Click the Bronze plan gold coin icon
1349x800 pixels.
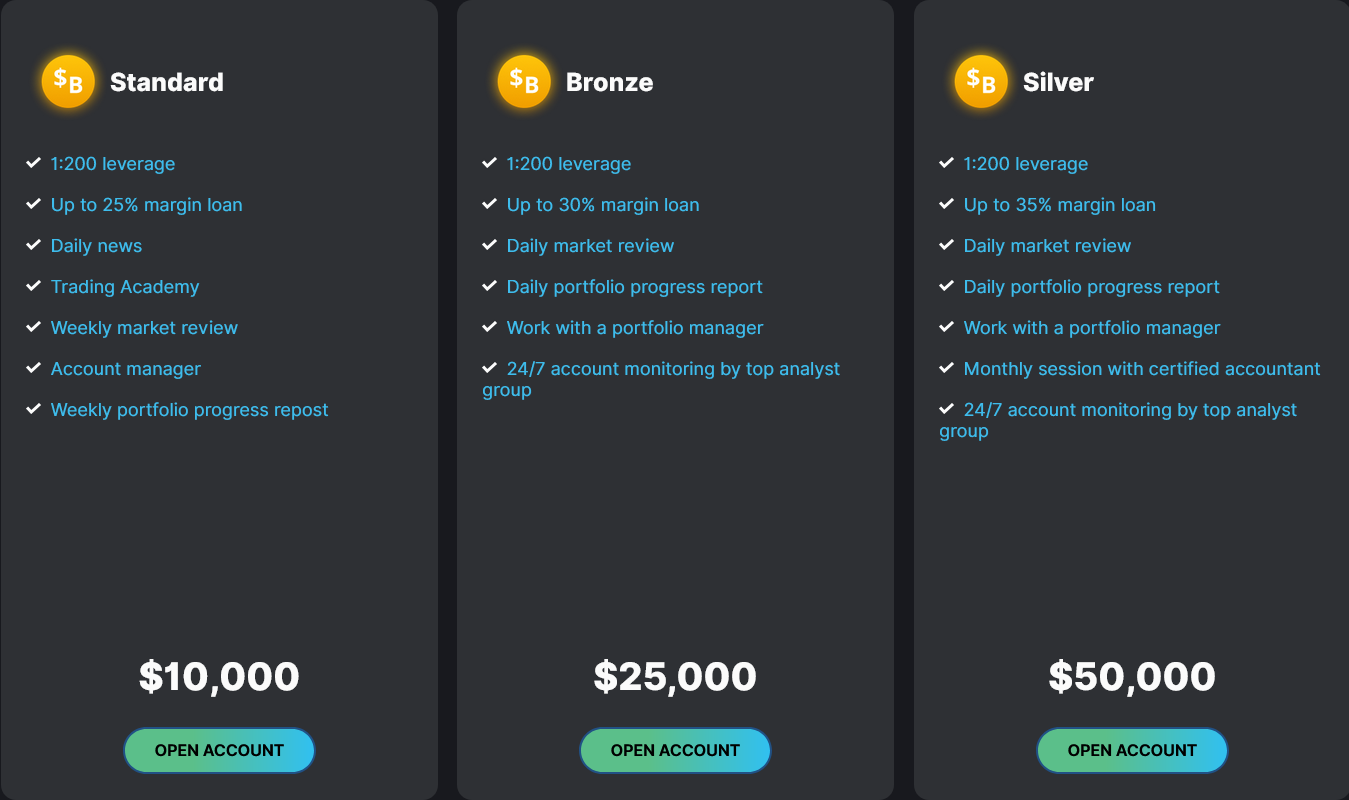pos(524,81)
